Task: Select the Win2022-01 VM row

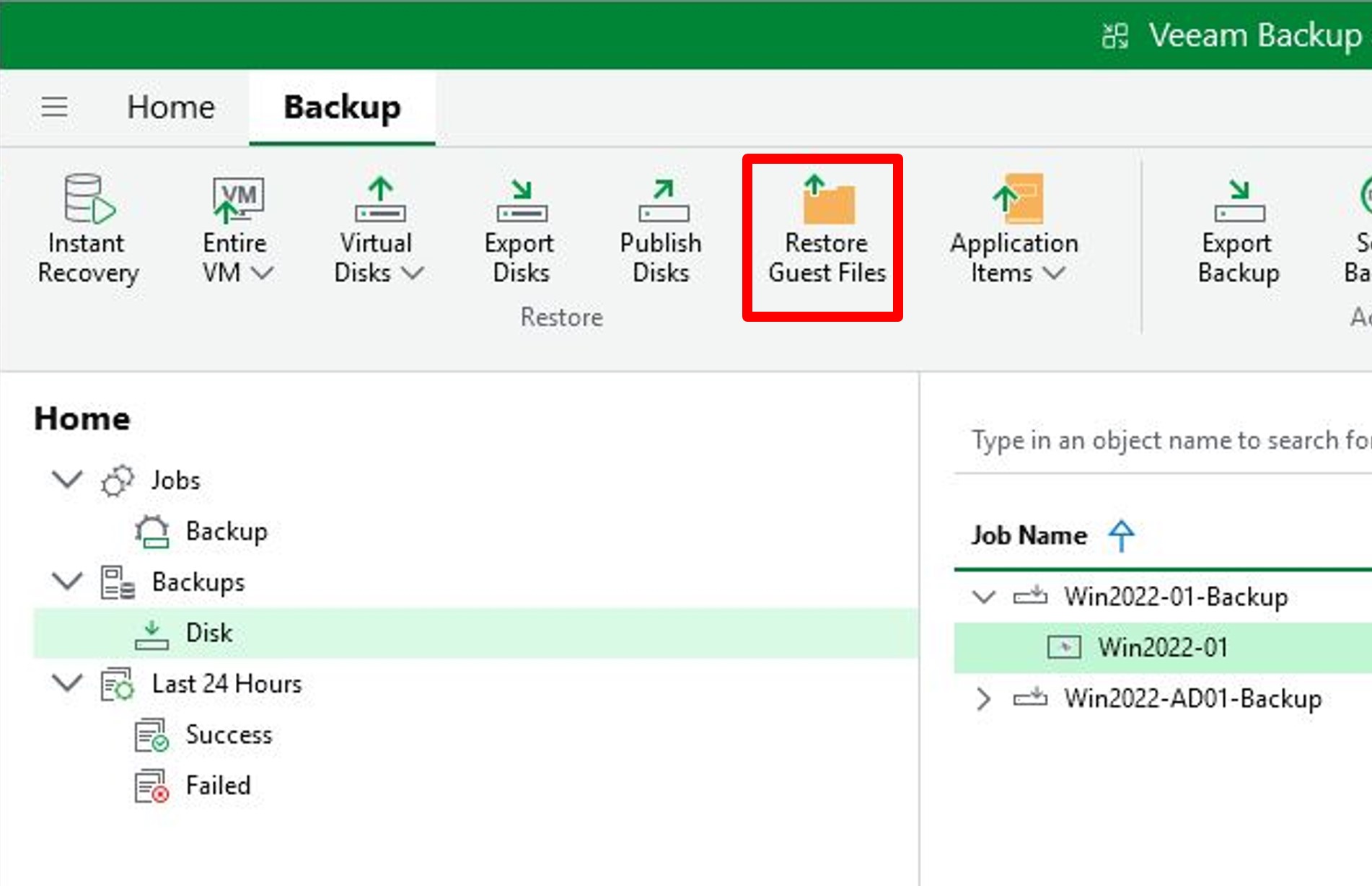Action: [x=1163, y=648]
